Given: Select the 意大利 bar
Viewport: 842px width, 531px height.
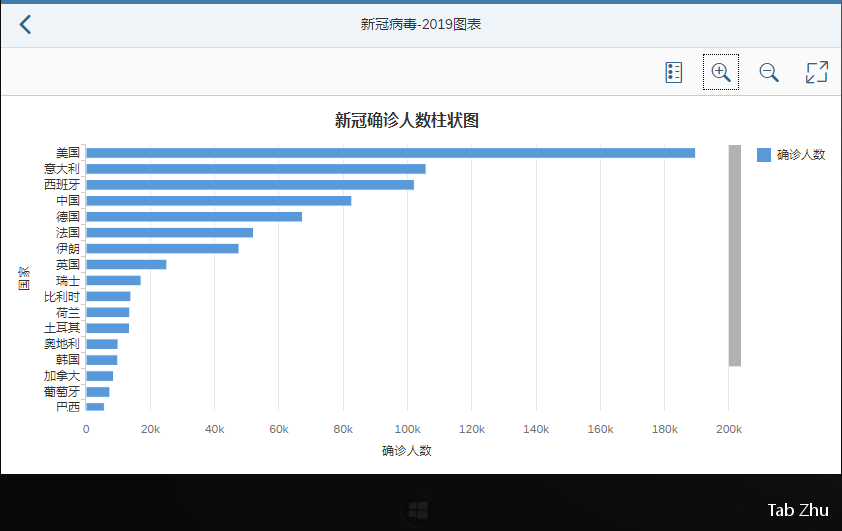Looking at the screenshot, I should coord(256,169).
